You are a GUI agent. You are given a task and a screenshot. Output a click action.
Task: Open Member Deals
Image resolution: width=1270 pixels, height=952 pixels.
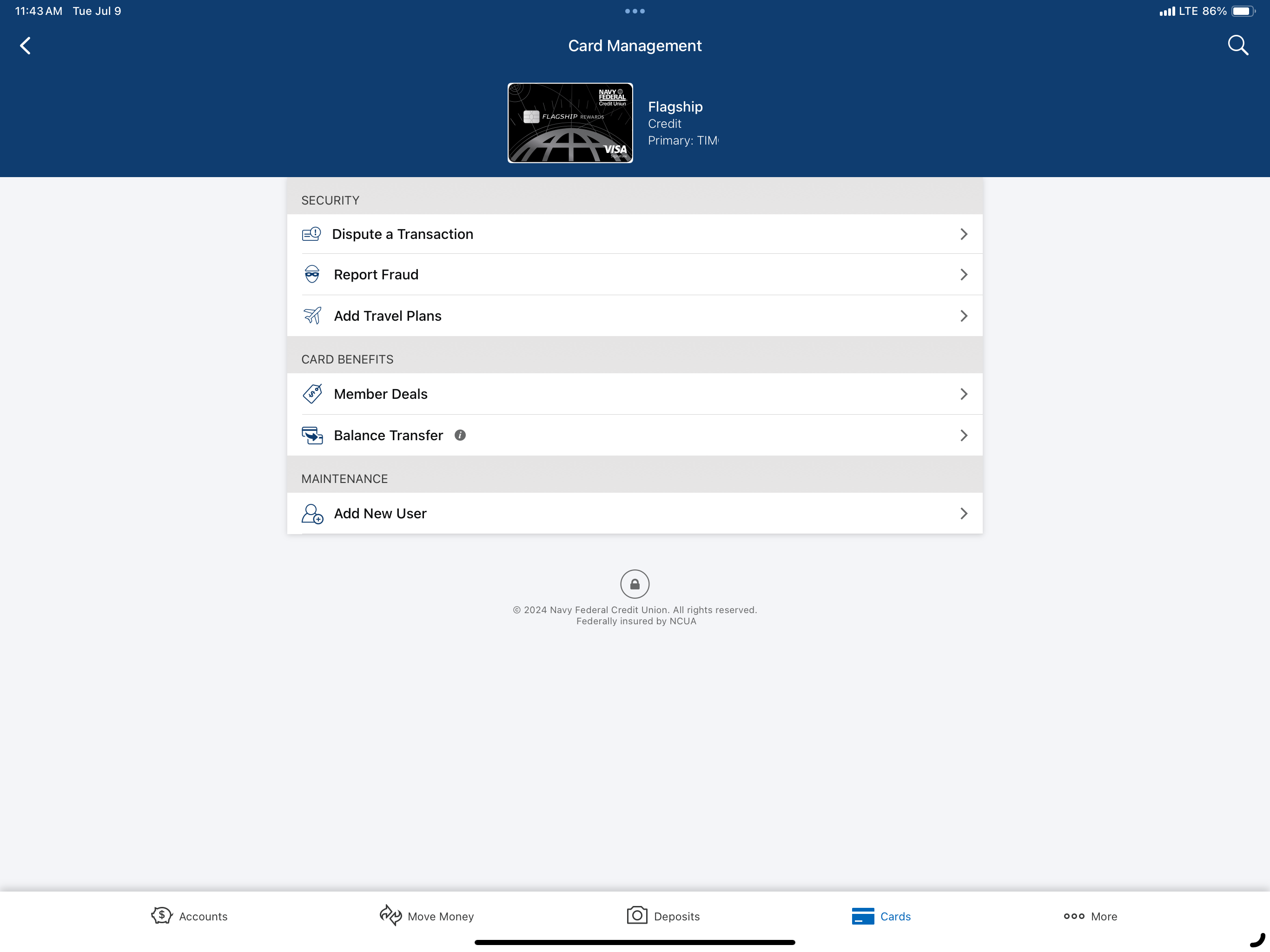635,394
